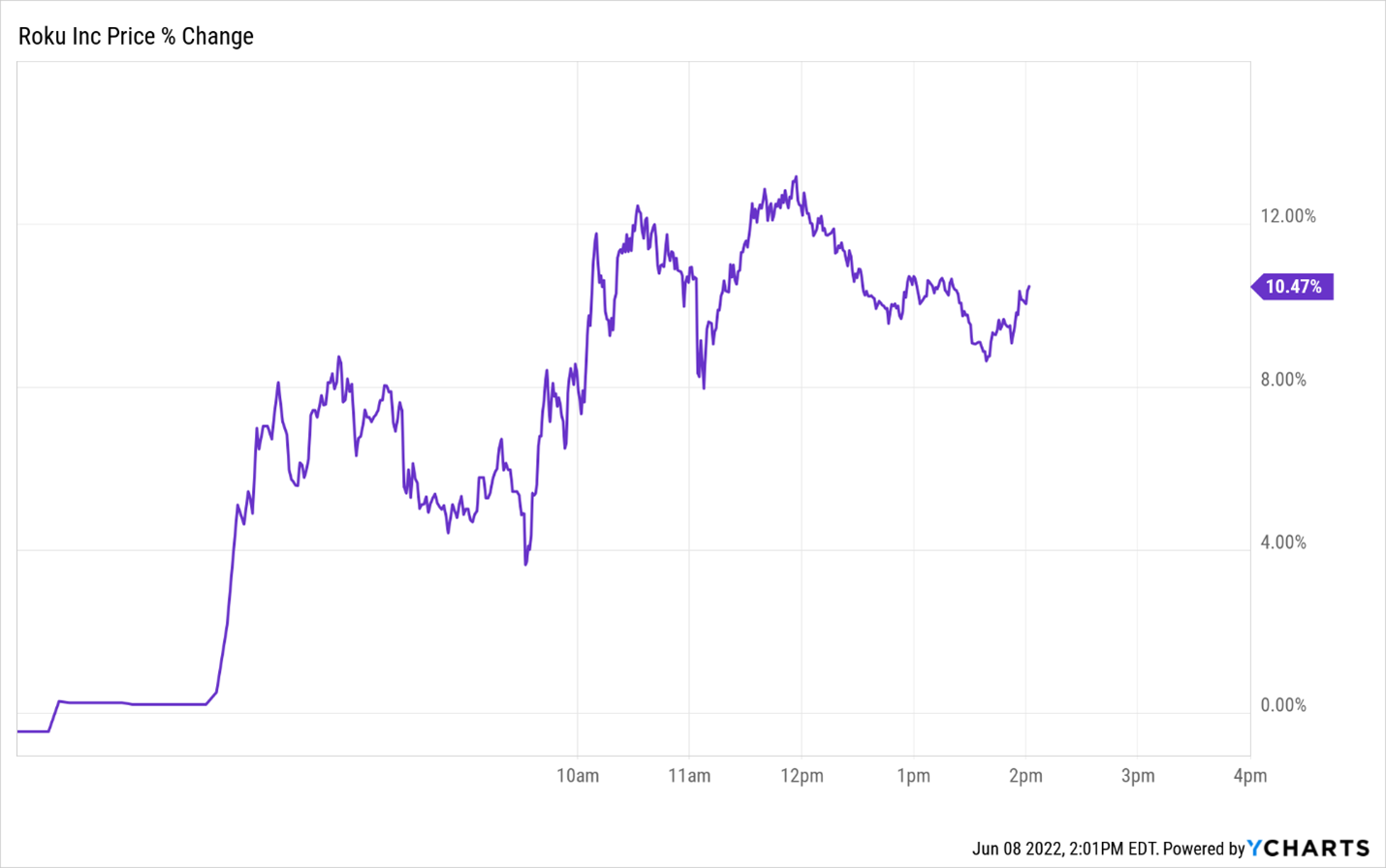
Task: Select the 4.00% y-axis label
Action: coord(1283,542)
